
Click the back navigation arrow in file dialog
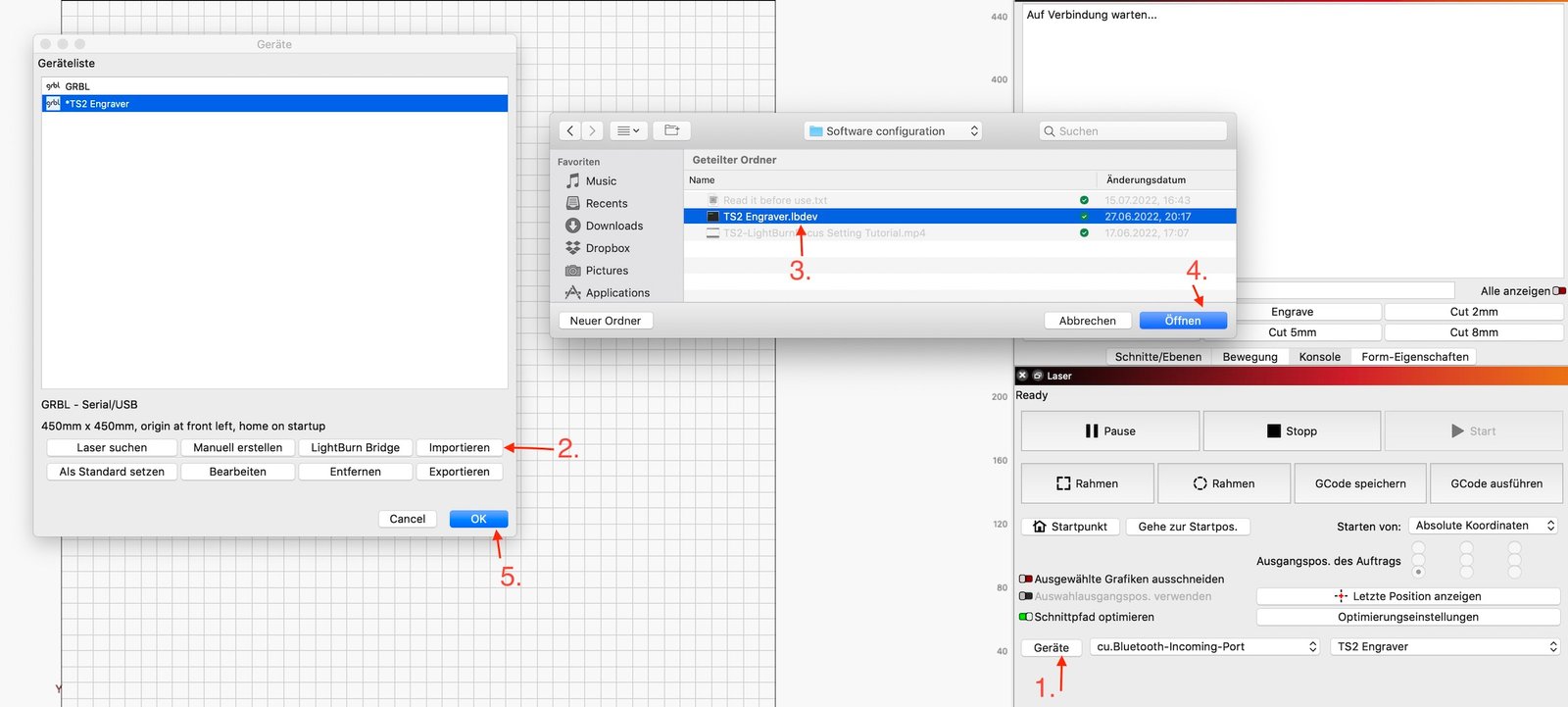[570, 130]
